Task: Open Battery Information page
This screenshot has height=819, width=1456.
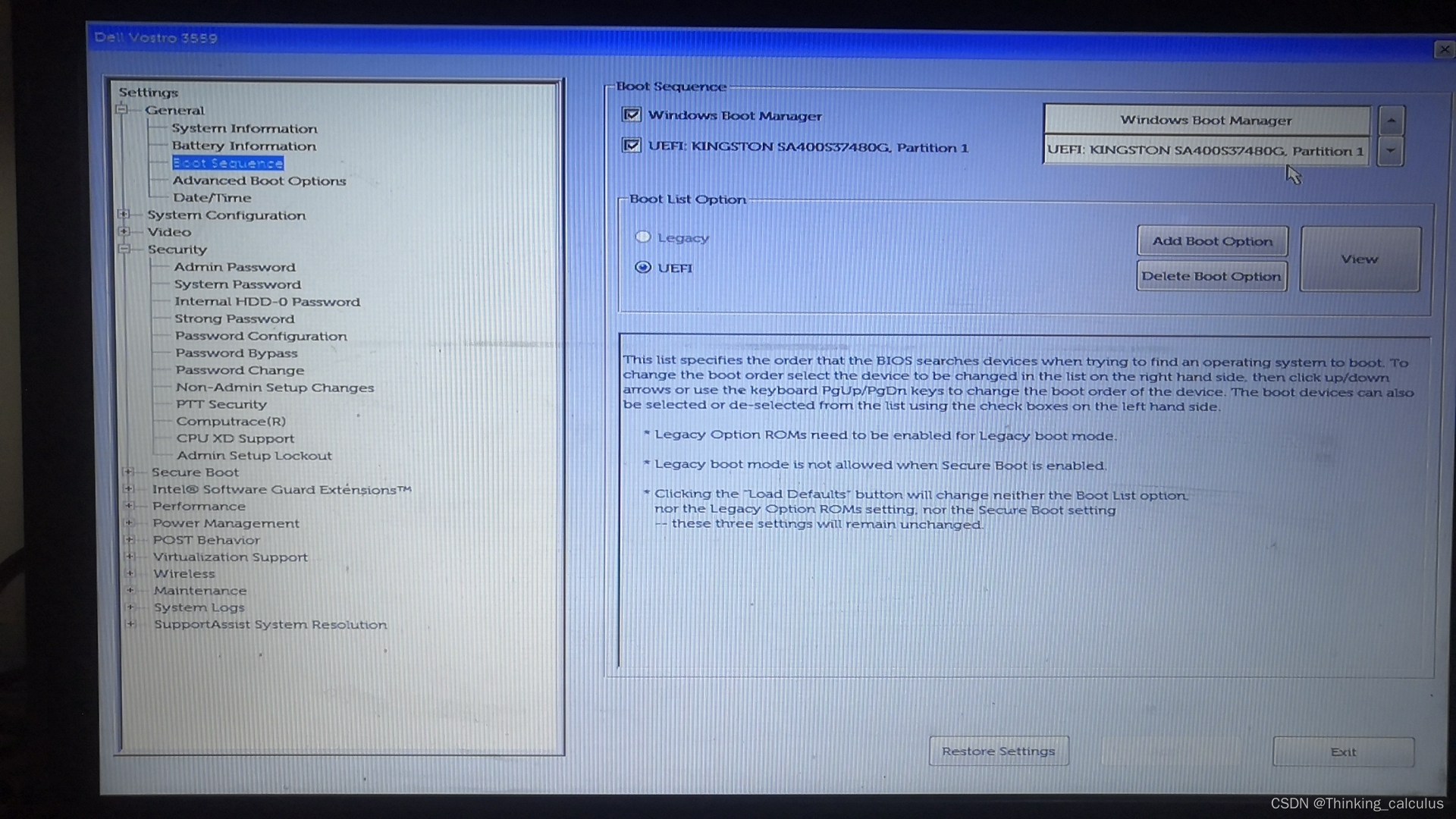Action: click(x=243, y=146)
